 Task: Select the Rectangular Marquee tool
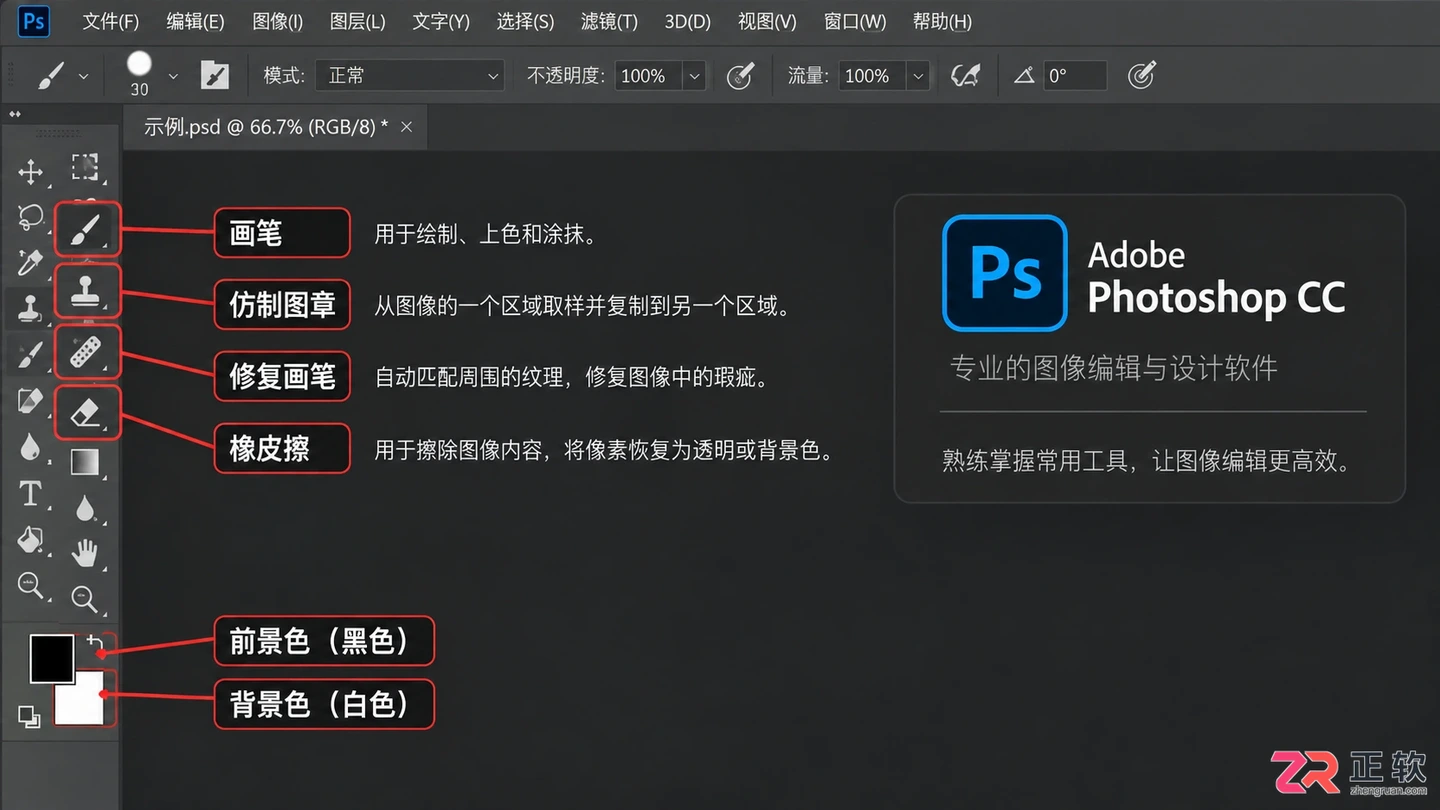pyautogui.click(x=85, y=168)
